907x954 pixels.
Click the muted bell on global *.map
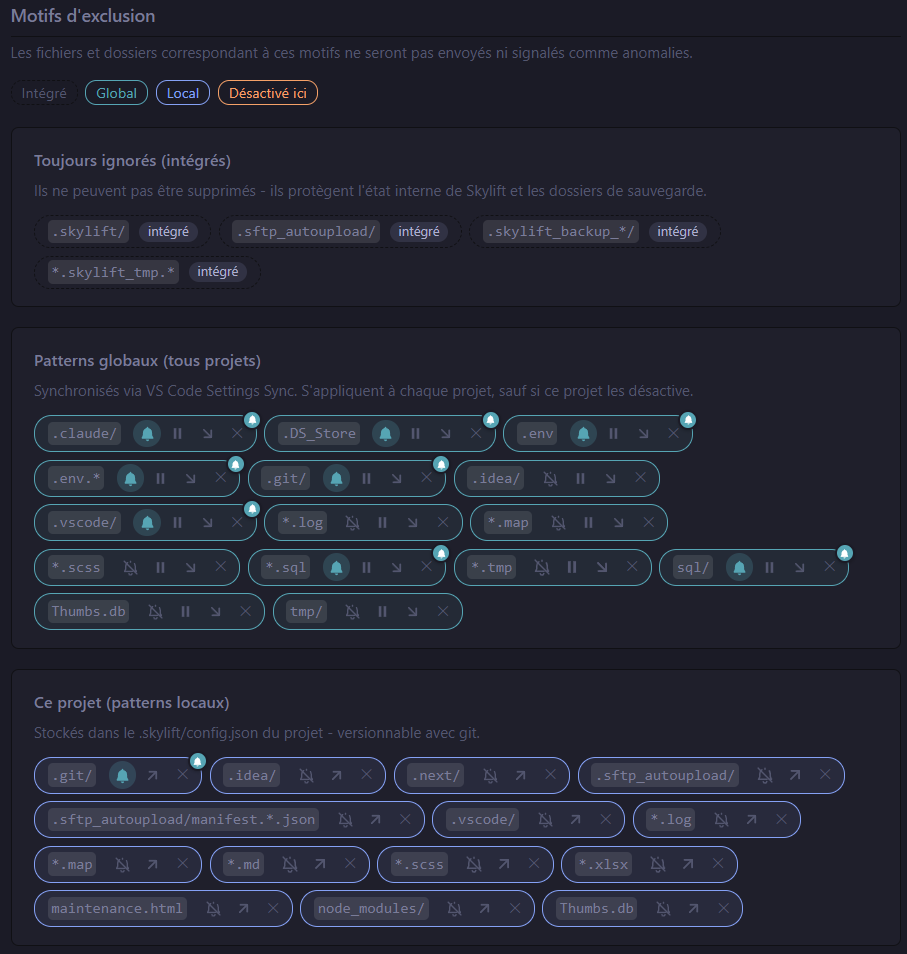point(558,523)
